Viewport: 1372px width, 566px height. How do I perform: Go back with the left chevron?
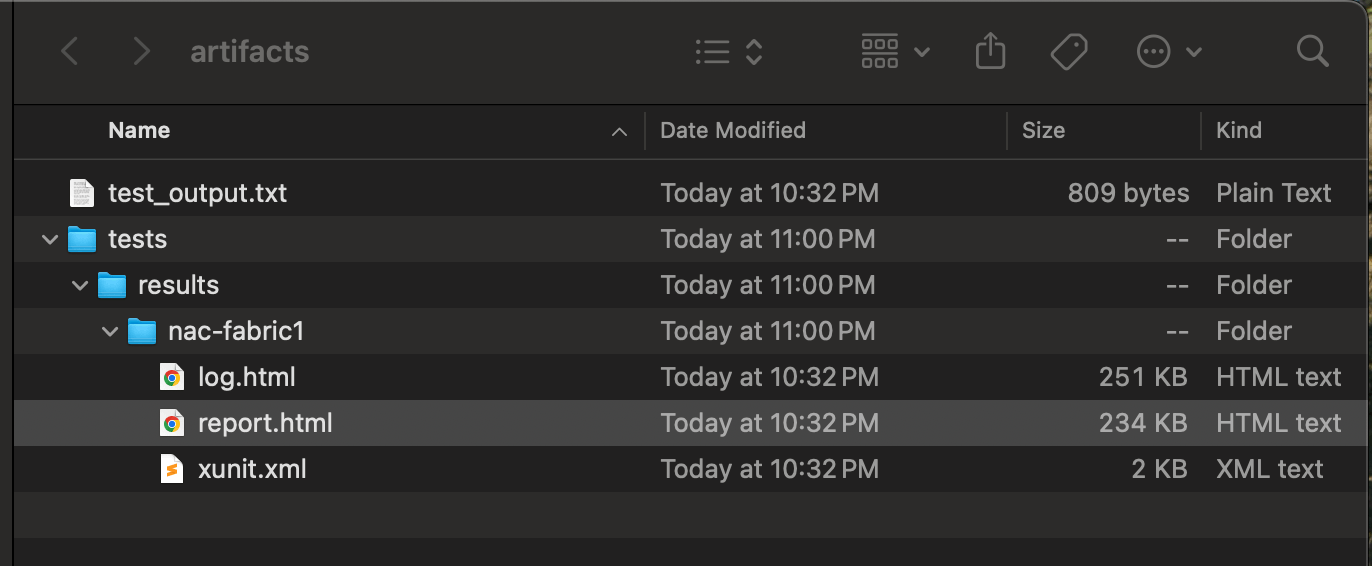pyautogui.click(x=69, y=51)
